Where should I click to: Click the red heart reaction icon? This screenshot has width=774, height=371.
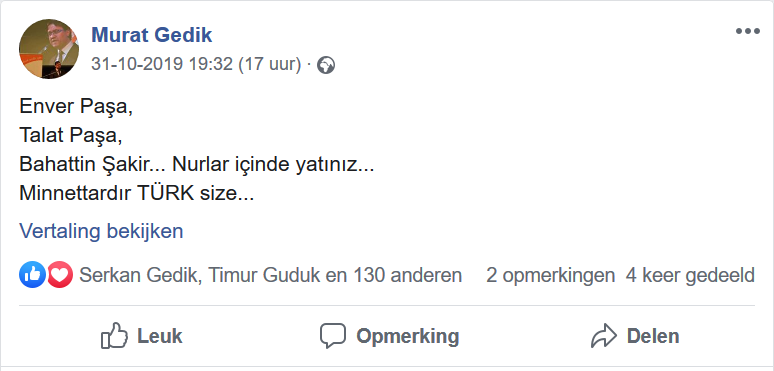tap(60, 275)
